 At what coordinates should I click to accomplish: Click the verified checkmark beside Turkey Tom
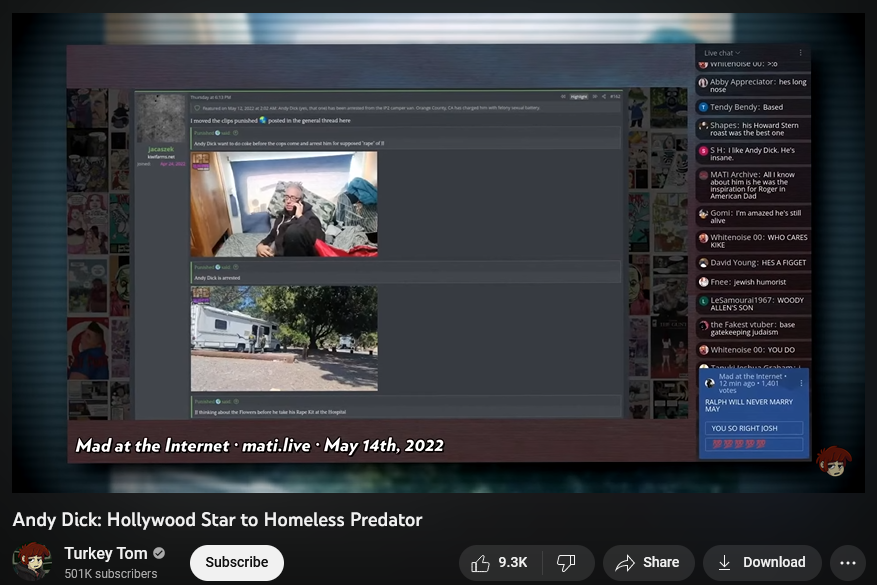(159, 553)
